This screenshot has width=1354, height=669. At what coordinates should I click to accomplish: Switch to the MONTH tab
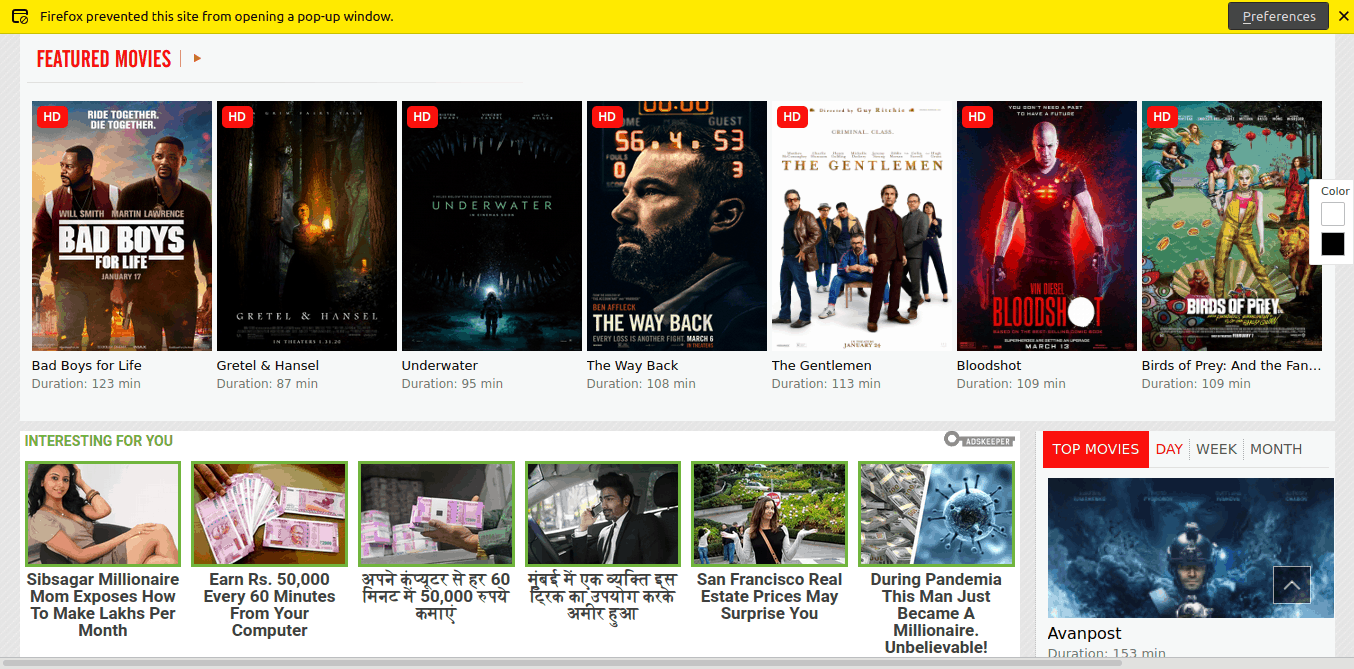[x=1276, y=449]
